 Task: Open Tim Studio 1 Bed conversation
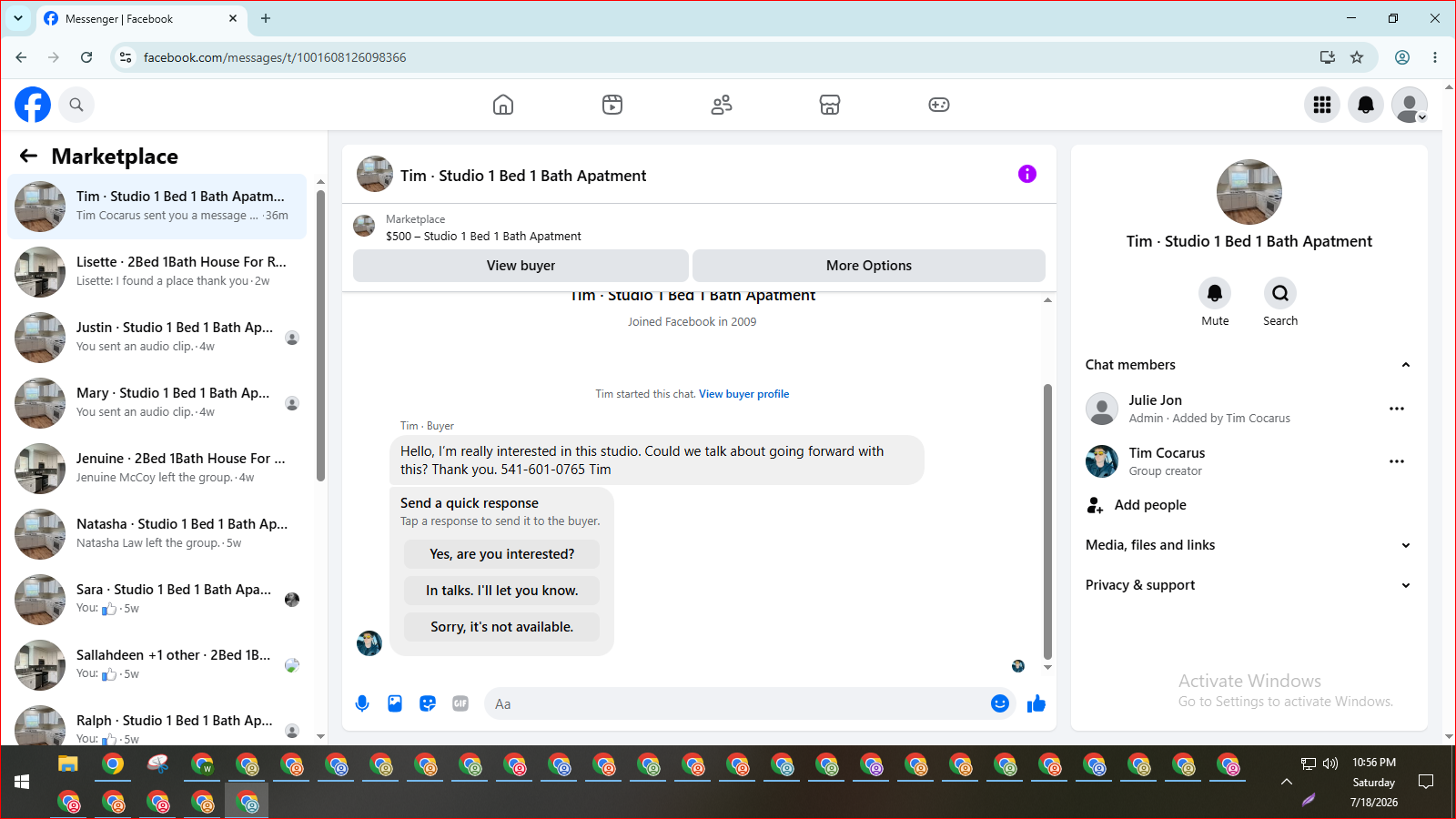[x=157, y=207]
